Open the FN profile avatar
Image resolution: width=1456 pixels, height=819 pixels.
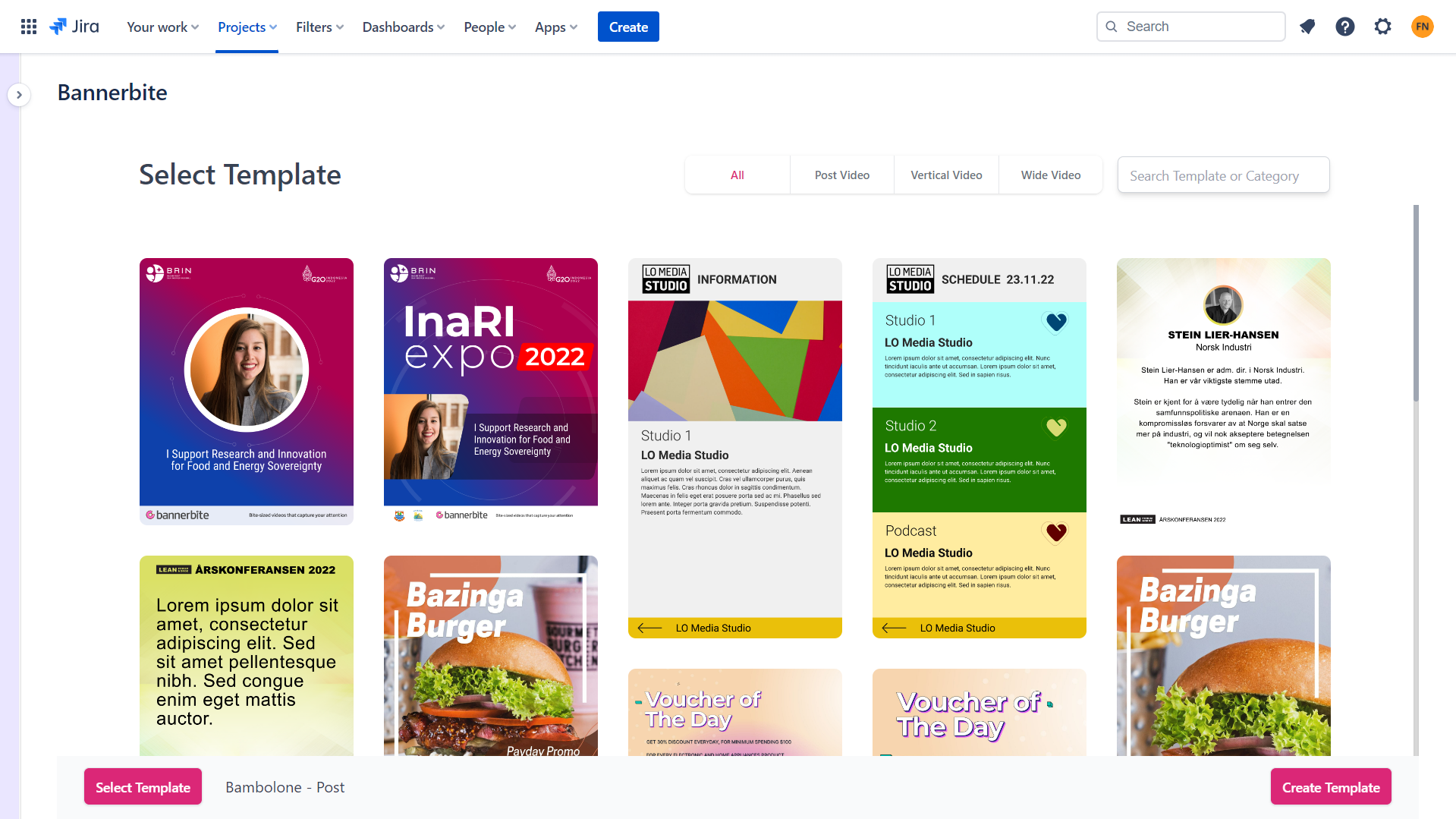(x=1423, y=27)
